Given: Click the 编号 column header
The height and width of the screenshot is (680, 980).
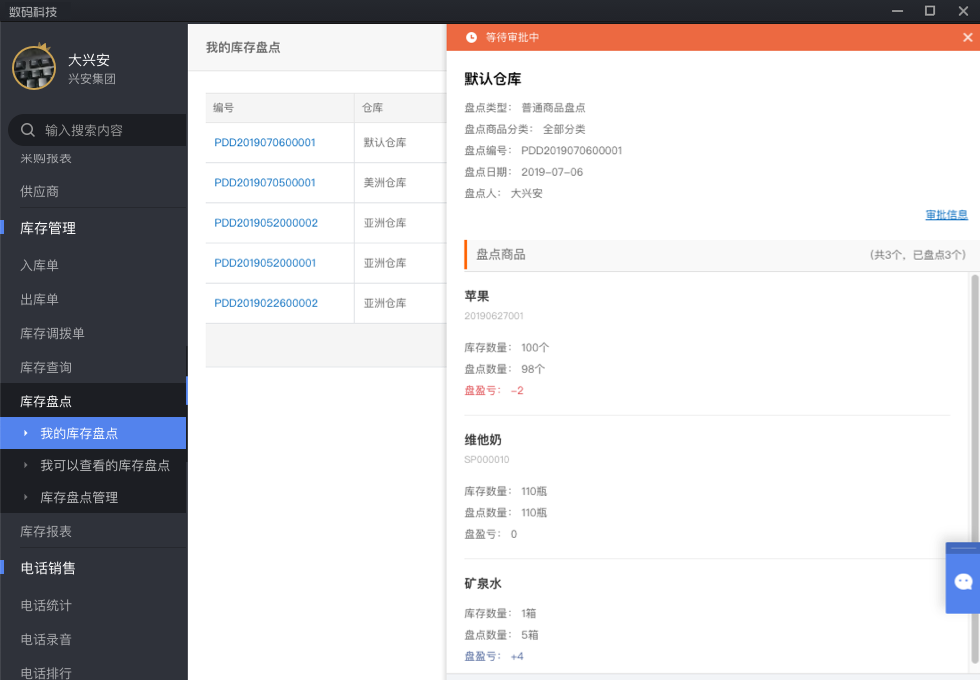Looking at the screenshot, I should click(224, 107).
